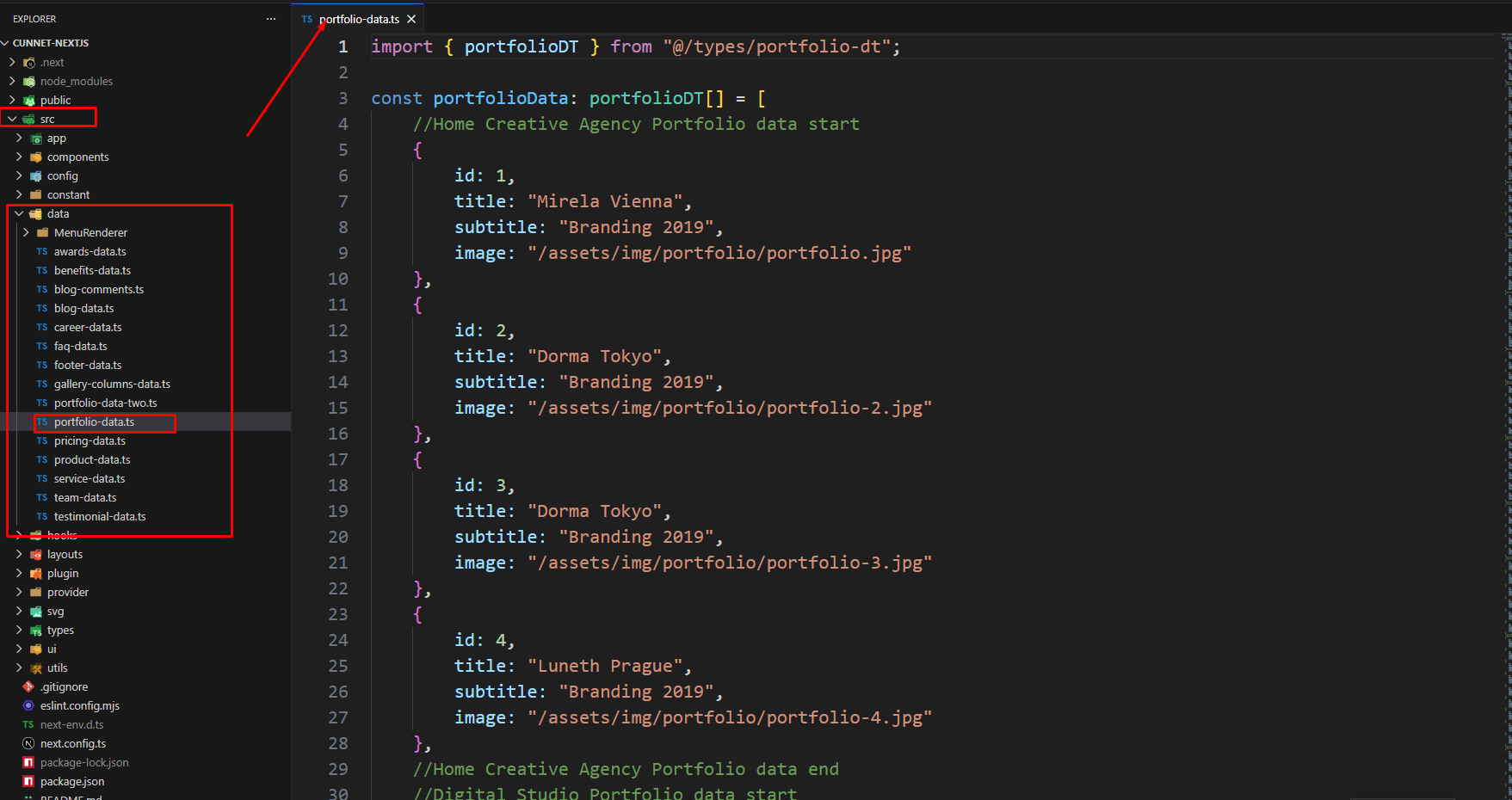Click the Explorer more actions ellipsis icon

tap(271, 19)
